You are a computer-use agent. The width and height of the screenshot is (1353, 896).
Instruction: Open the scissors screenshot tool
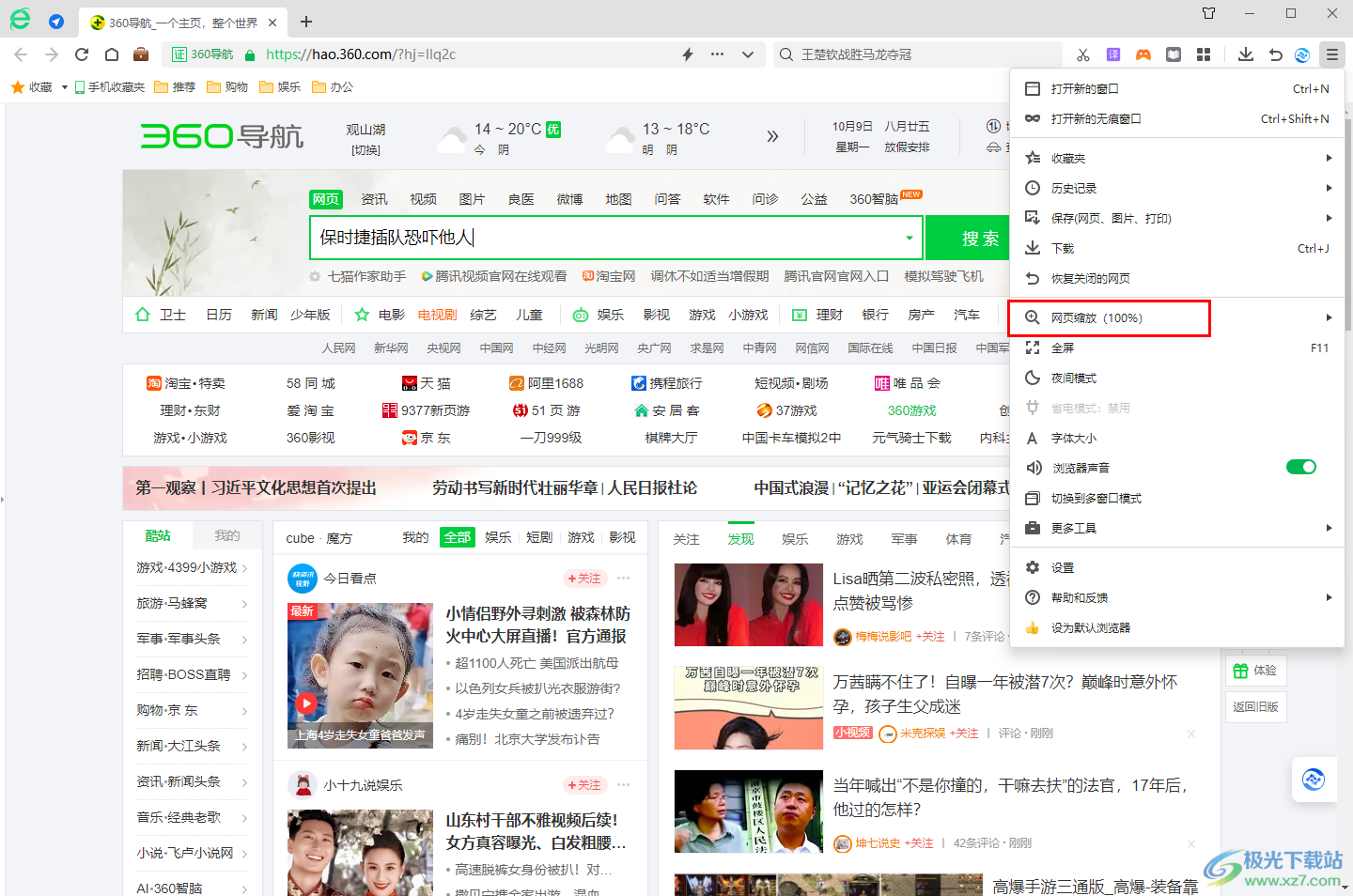1083,54
